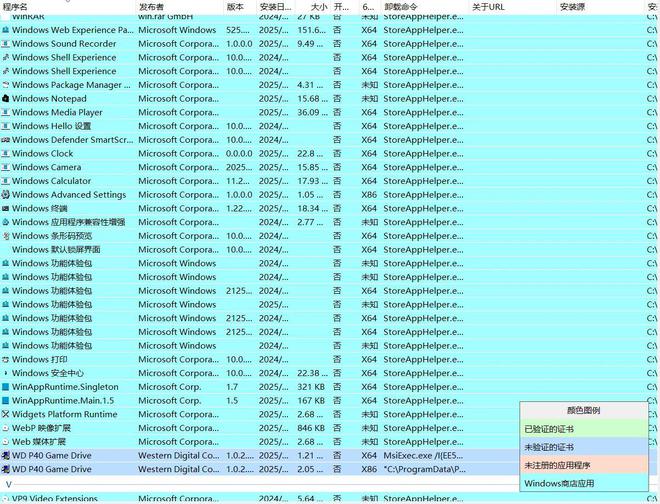Click the 15.68 size in Windows Notepad row

click(x=312, y=99)
